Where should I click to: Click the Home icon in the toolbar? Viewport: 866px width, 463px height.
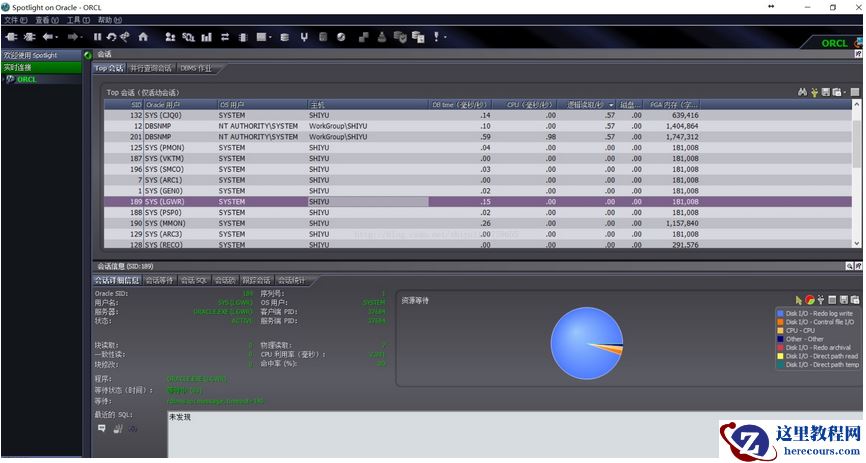[x=142, y=37]
